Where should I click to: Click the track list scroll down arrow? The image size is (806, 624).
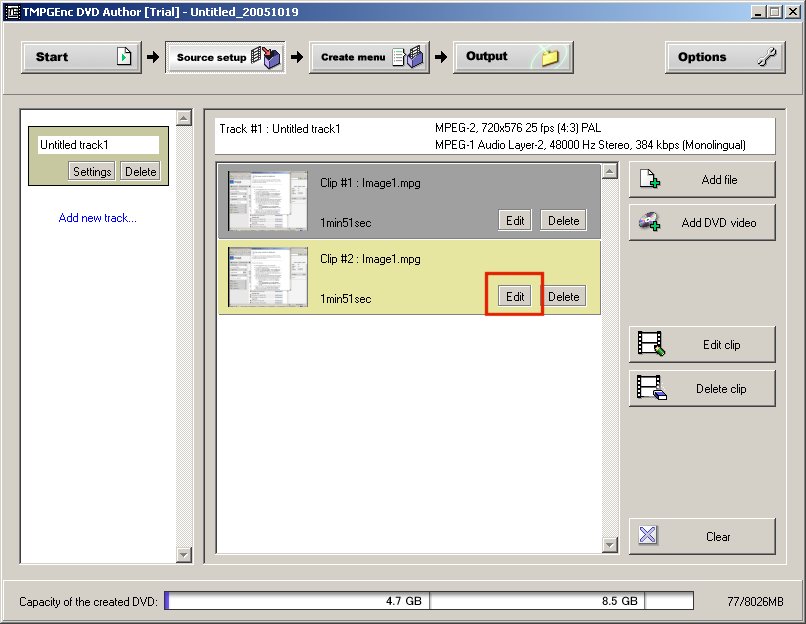pyautogui.click(x=184, y=555)
